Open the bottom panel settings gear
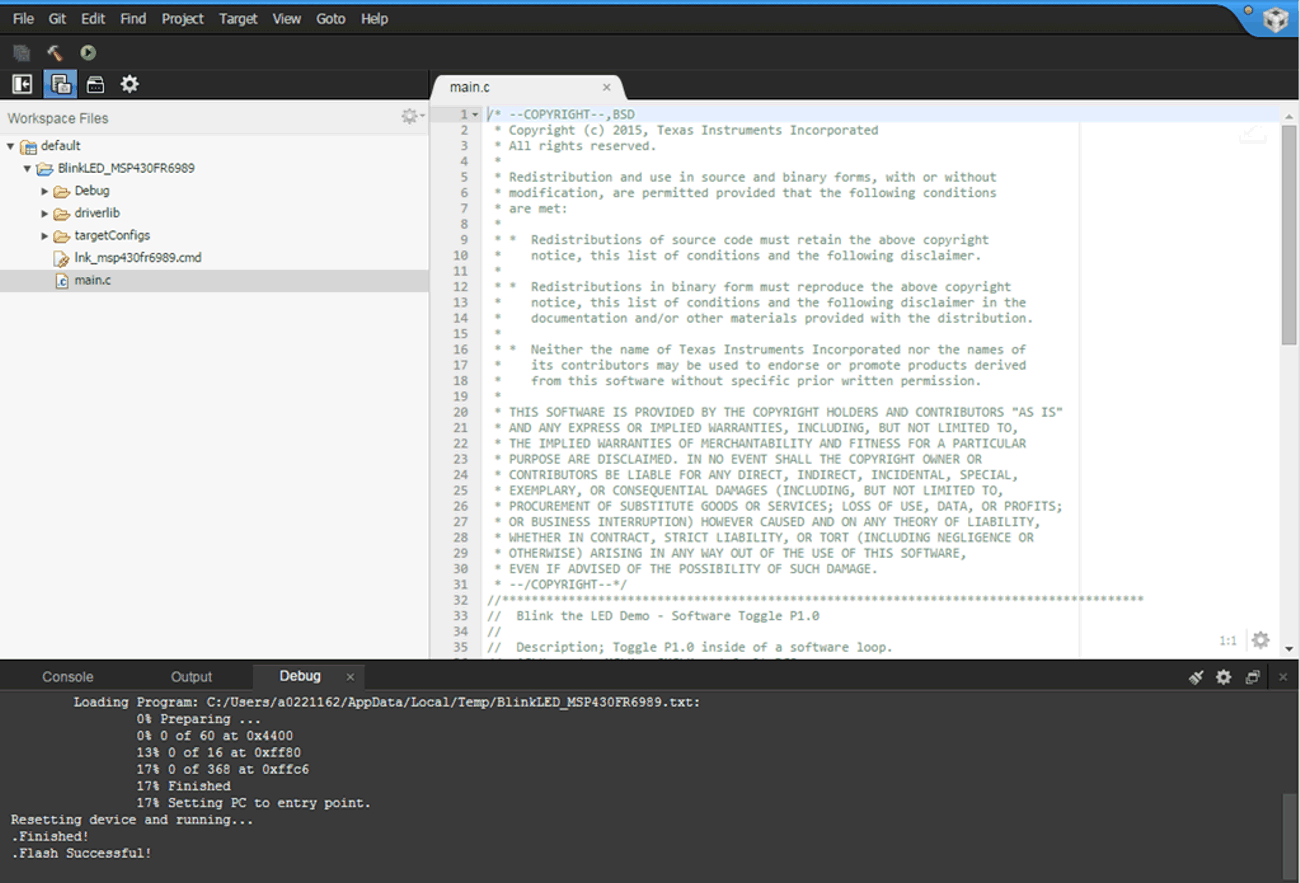 click(x=1223, y=677)
